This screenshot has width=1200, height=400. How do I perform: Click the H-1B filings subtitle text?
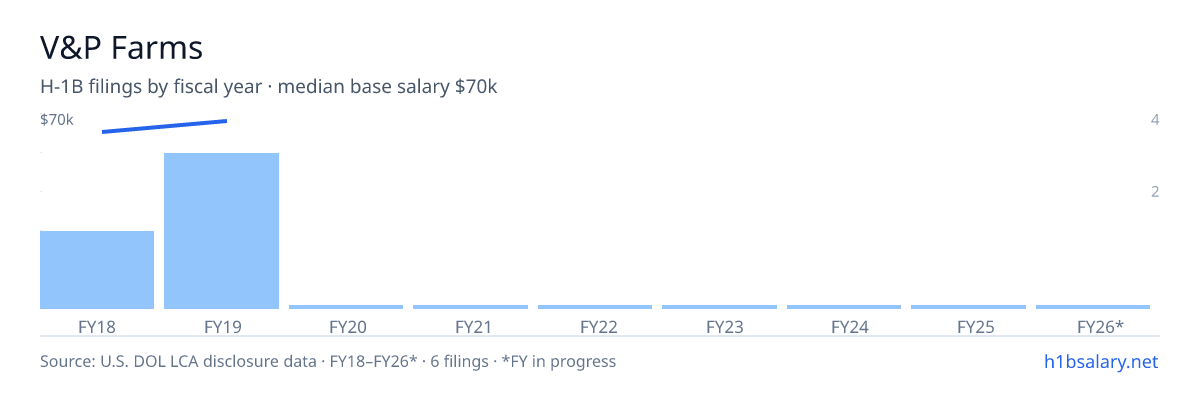(x=269, y=87)
